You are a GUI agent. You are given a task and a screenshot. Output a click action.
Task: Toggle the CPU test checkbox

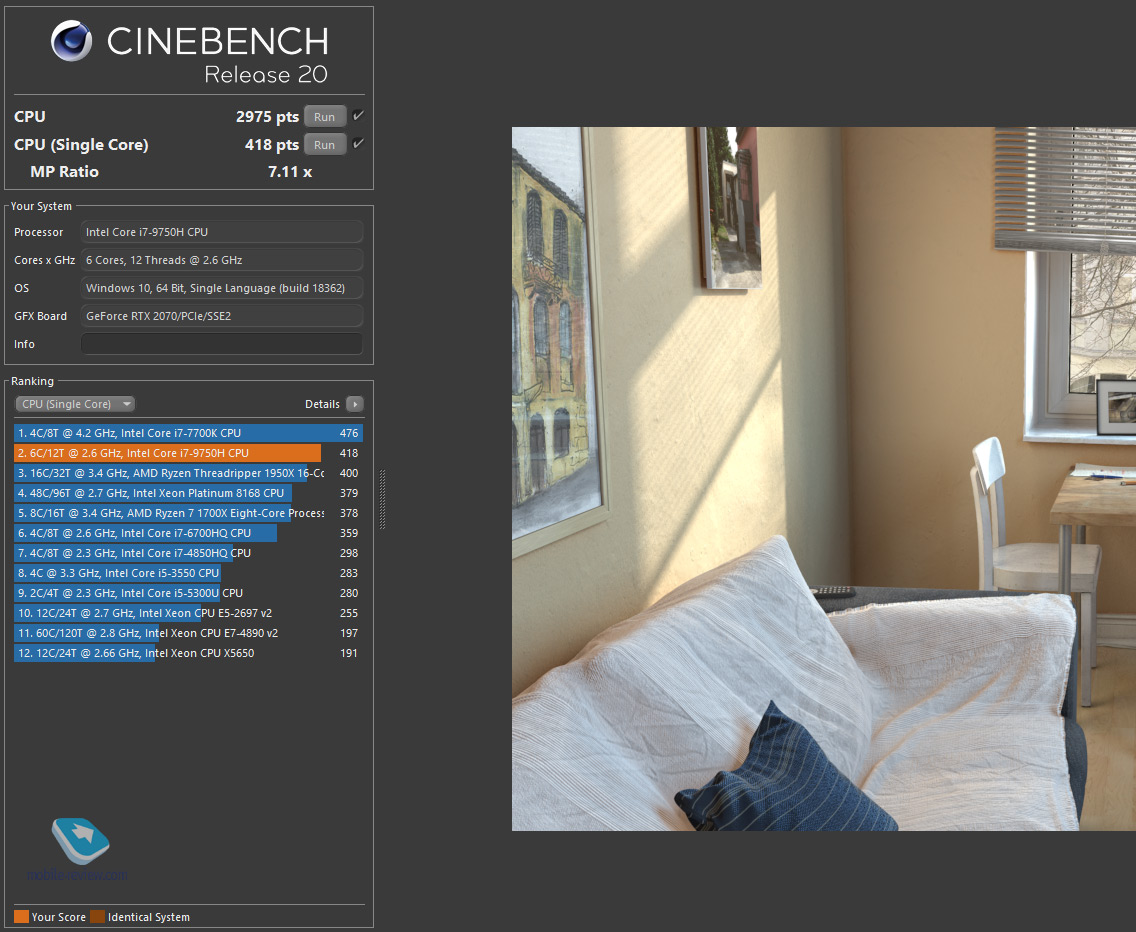click(358, 116)
